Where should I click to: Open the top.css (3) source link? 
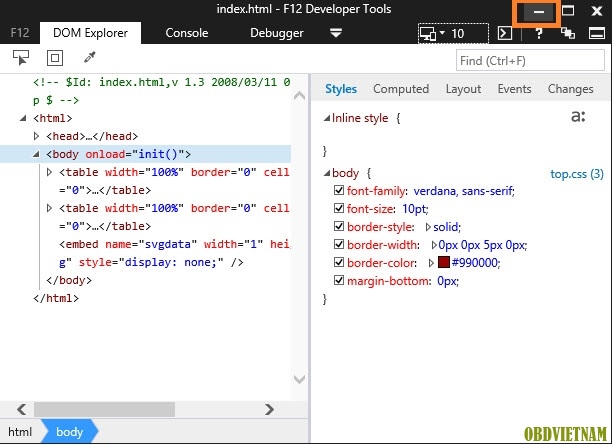(577, 174)
